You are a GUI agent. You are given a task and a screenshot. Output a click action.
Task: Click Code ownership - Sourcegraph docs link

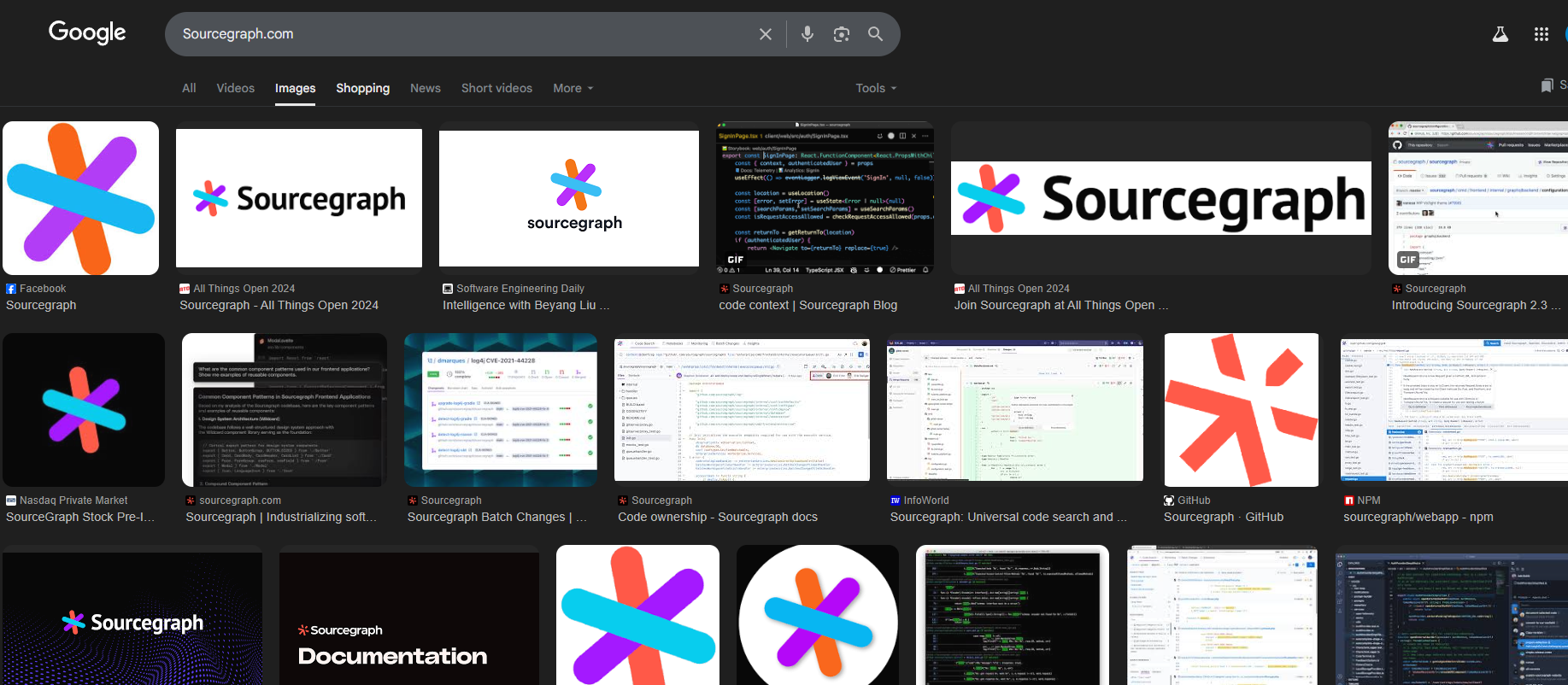point(718,518)
